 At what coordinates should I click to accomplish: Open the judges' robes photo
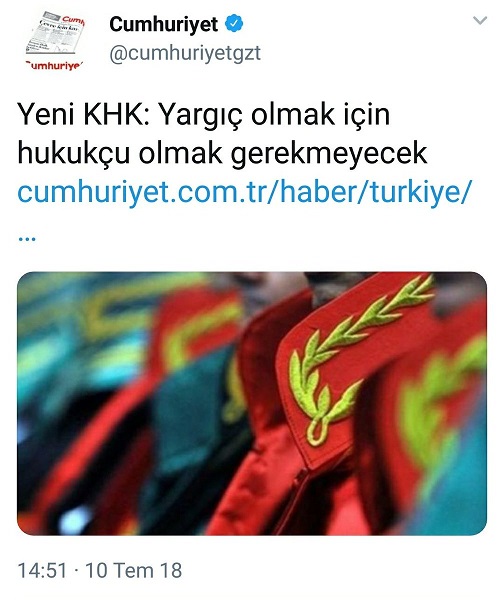point(252,403)
